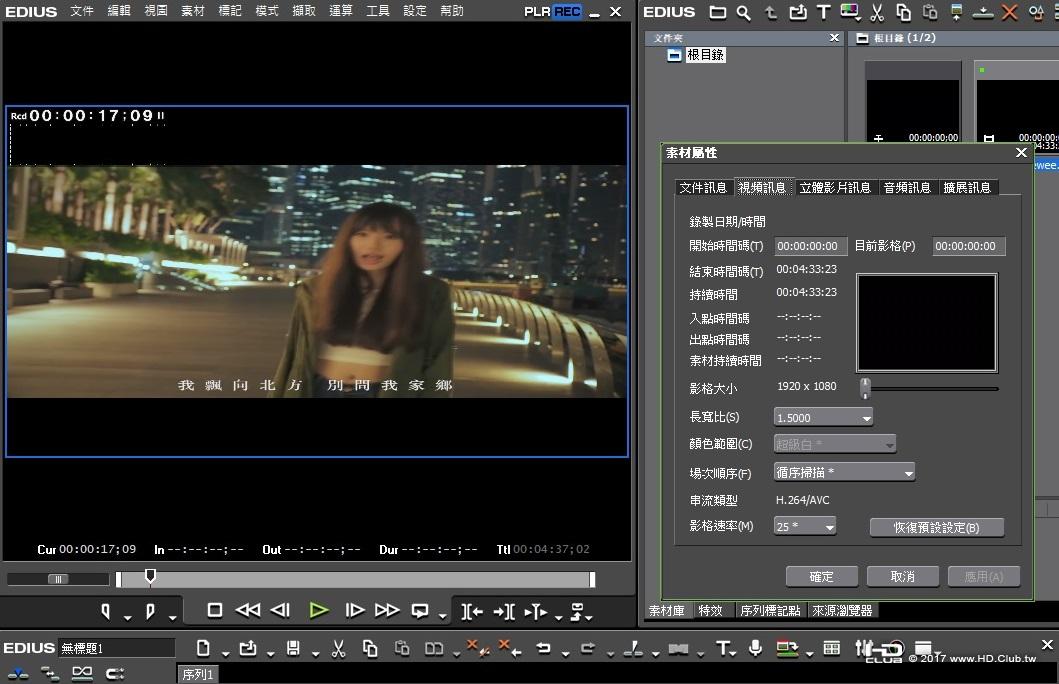Image resolution: width=1059 pixels, height=684 pixels.
Task: Click New Sequence icon in timeline toolbar
Action: pos(203,648)
